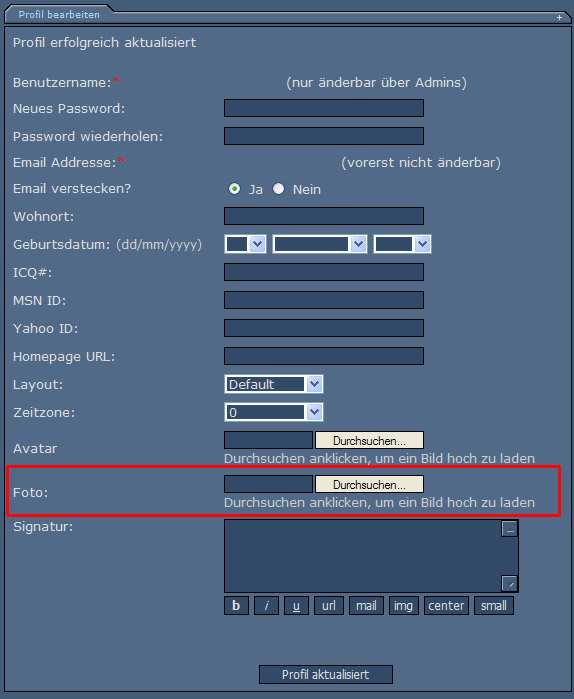Open the Zeitzone dropdown
Screen dimensions: 574x699
(x=274, y=412)
